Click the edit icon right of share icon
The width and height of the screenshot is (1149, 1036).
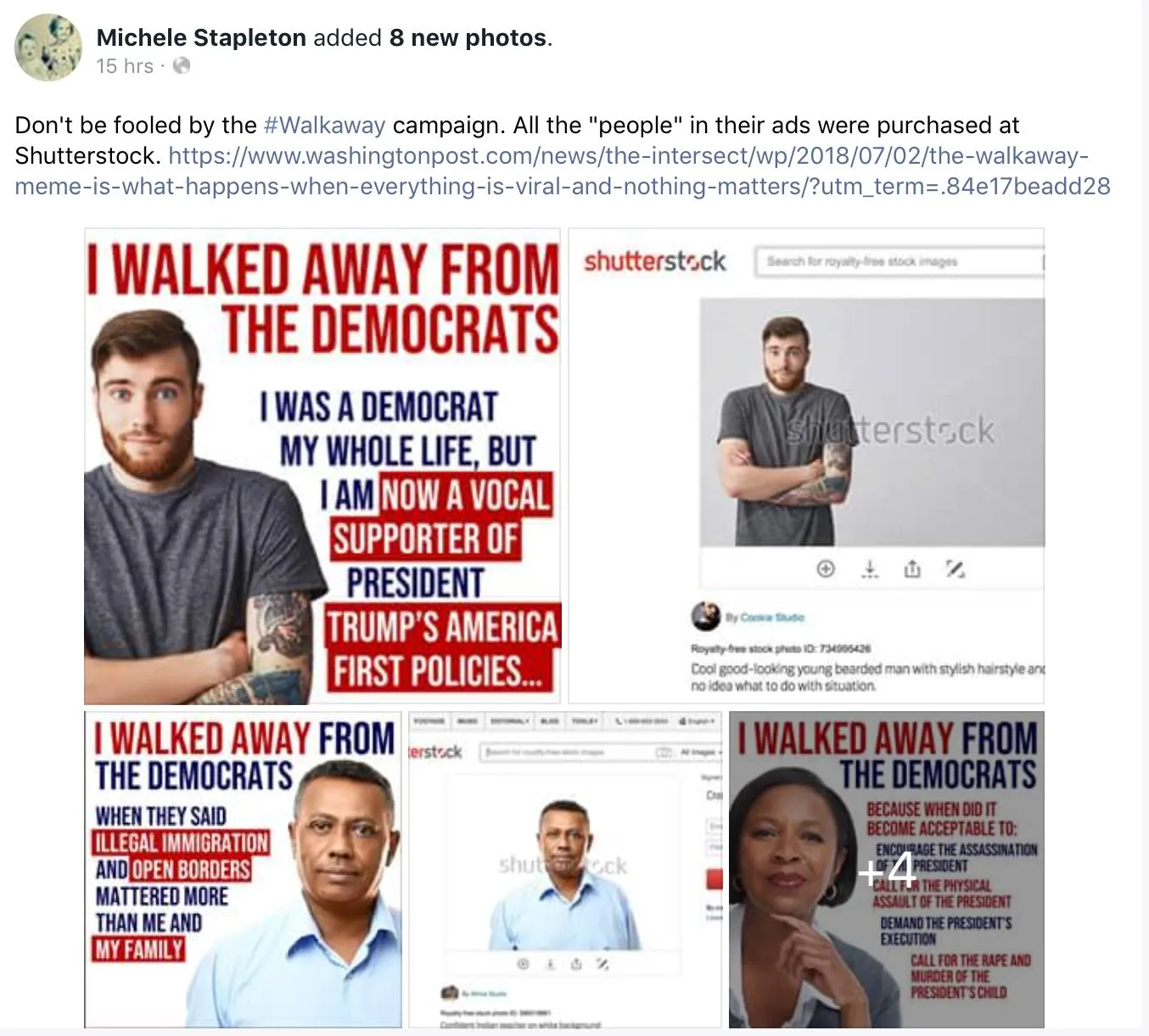tap(956, 568)
